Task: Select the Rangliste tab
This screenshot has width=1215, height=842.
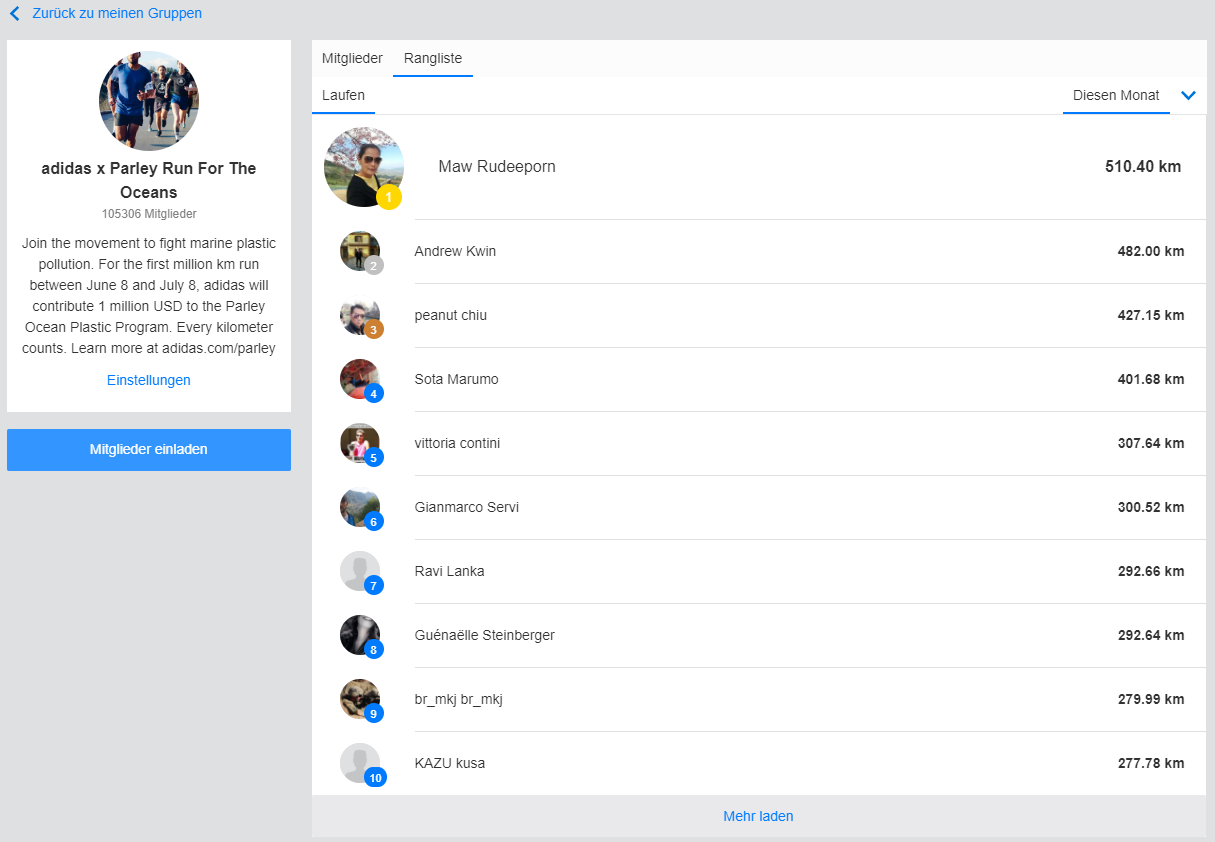Action: pos(433,59)
